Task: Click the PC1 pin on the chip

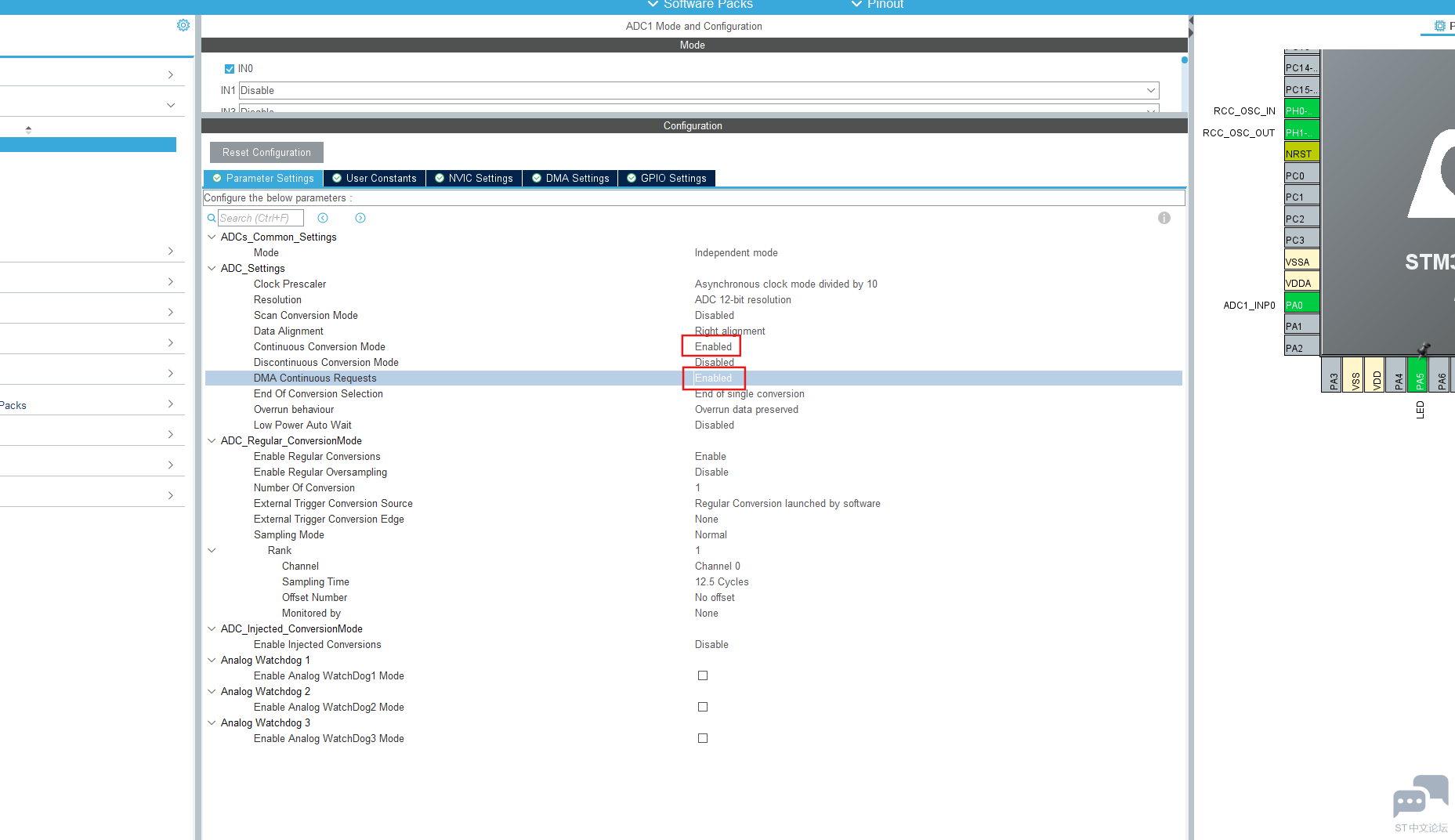Action: [x=1301, y=197]
